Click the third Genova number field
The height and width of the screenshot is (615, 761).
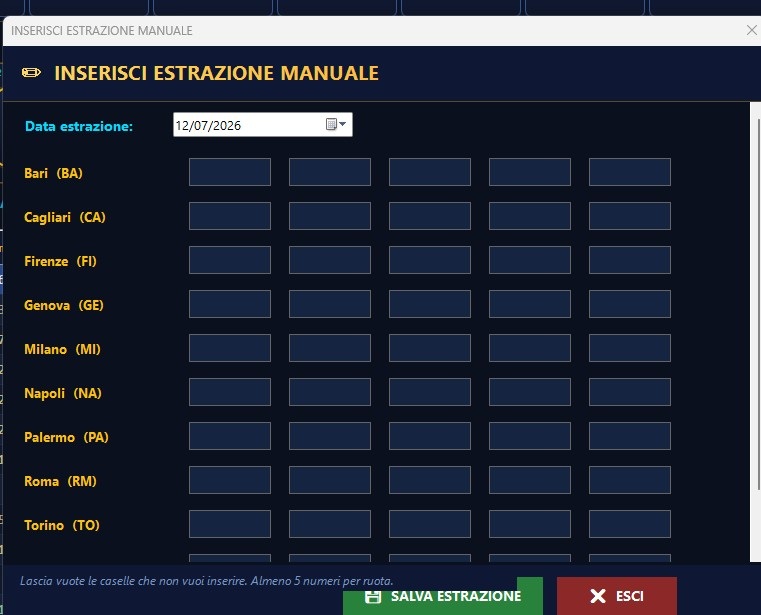coord(430,304)
